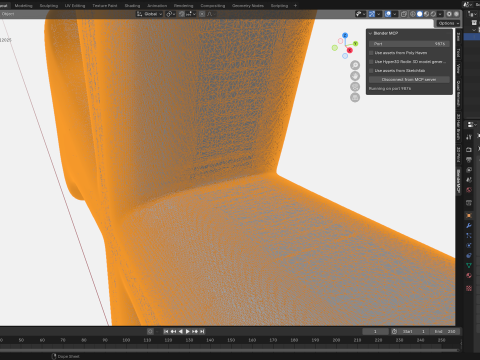Screen dimensions: 480x360
Task: Switch to material preview shading
Action: [426, 14]
